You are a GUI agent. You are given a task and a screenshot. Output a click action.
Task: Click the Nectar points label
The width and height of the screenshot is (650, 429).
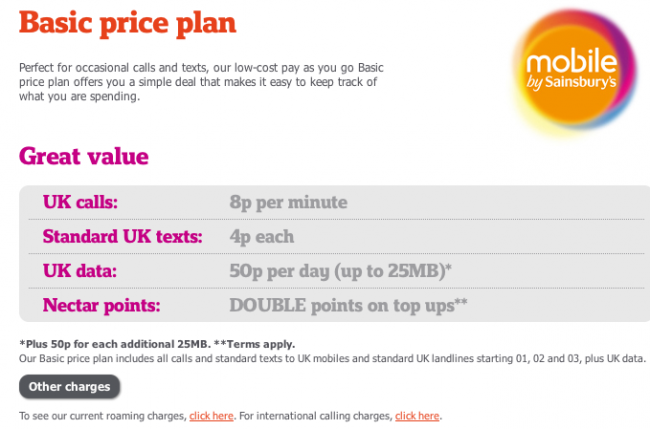[x=102, y=305]
